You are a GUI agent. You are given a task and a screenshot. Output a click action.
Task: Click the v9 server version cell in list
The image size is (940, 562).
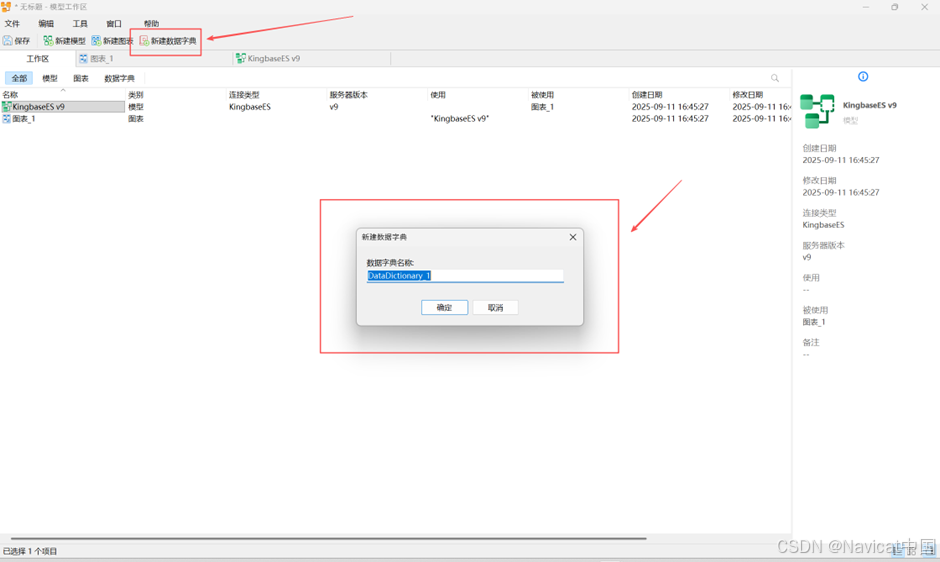click(334, 107)
